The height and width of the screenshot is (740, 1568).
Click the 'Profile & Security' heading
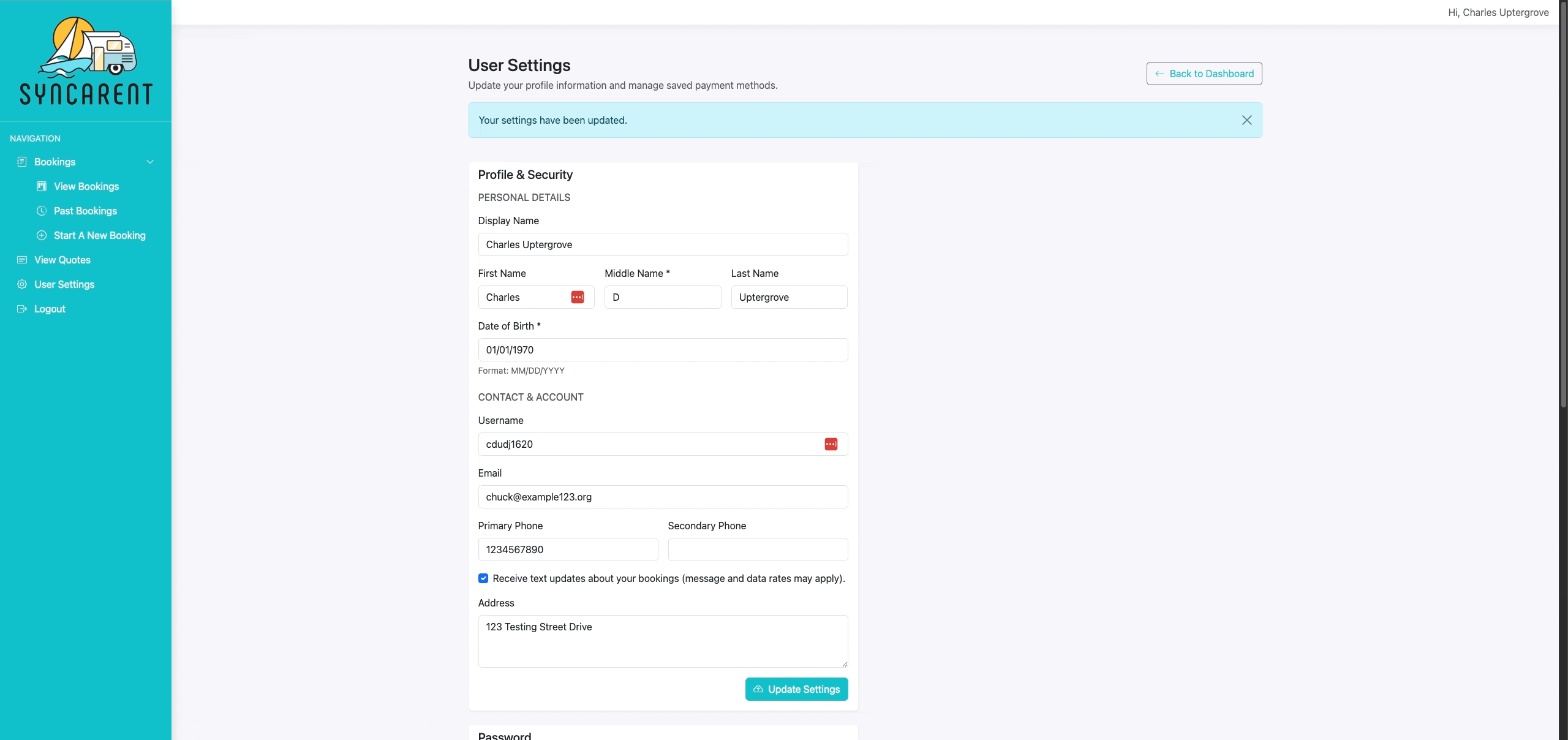[x=526, y=175]
